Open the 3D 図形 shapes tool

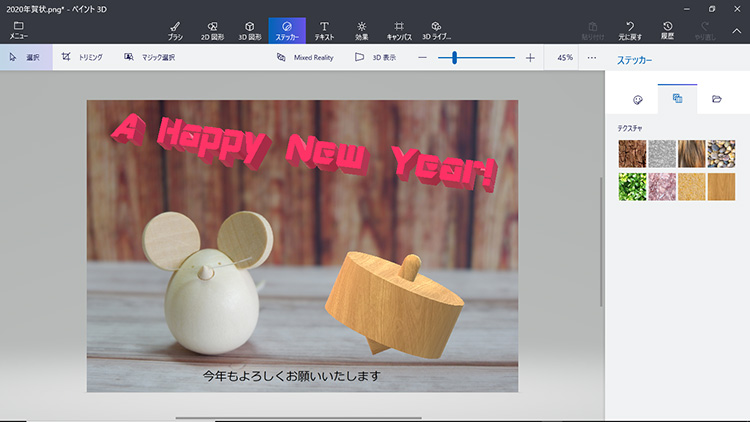point(249,29)
